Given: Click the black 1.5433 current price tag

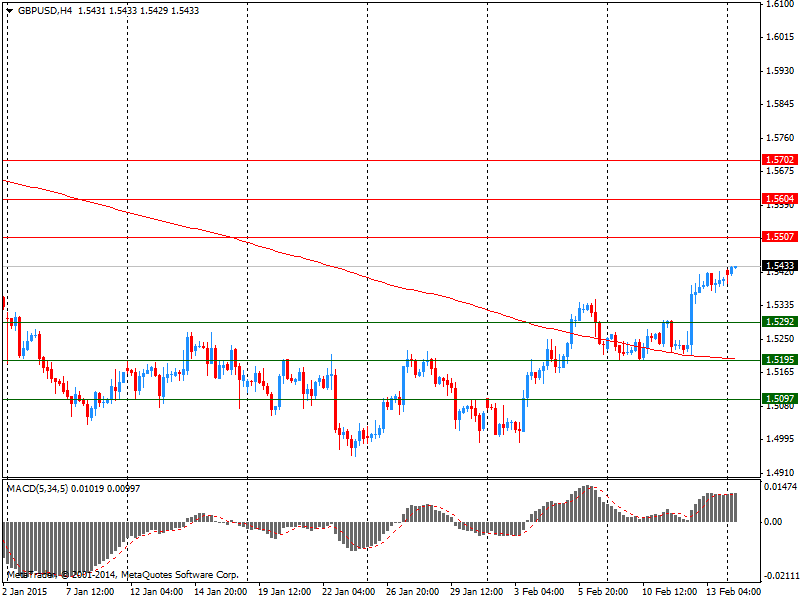Looking at the screenshot, I should [780, 266].
